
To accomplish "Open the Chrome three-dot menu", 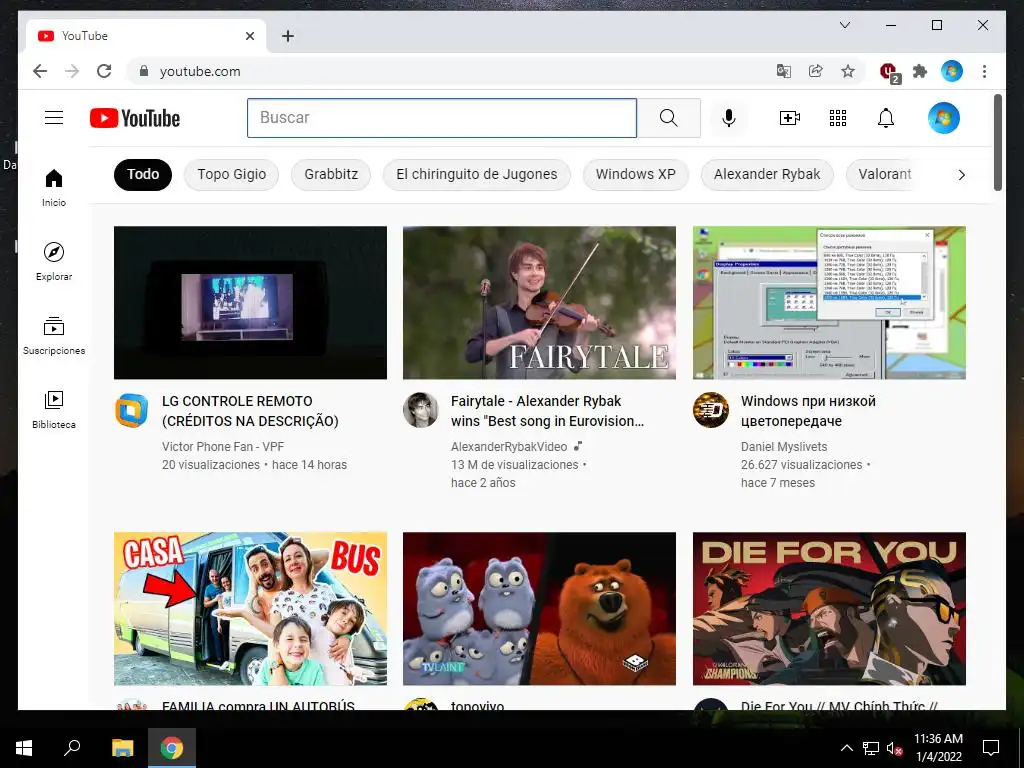I will point(984,71).
